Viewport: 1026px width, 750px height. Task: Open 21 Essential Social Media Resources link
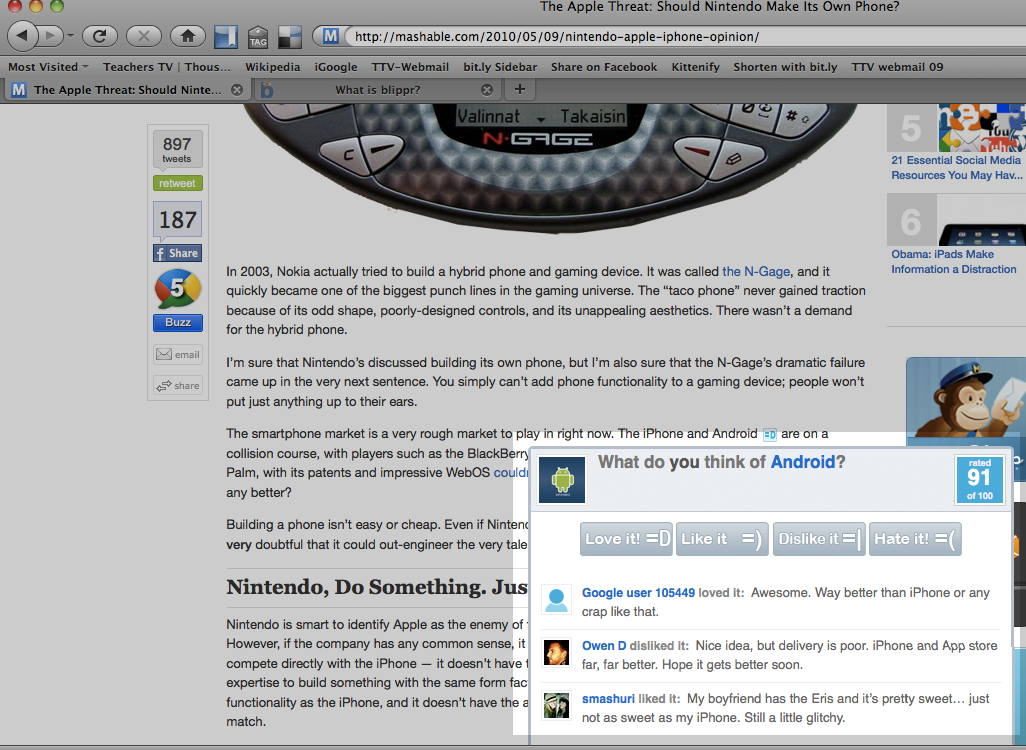[x=956, y=168]
